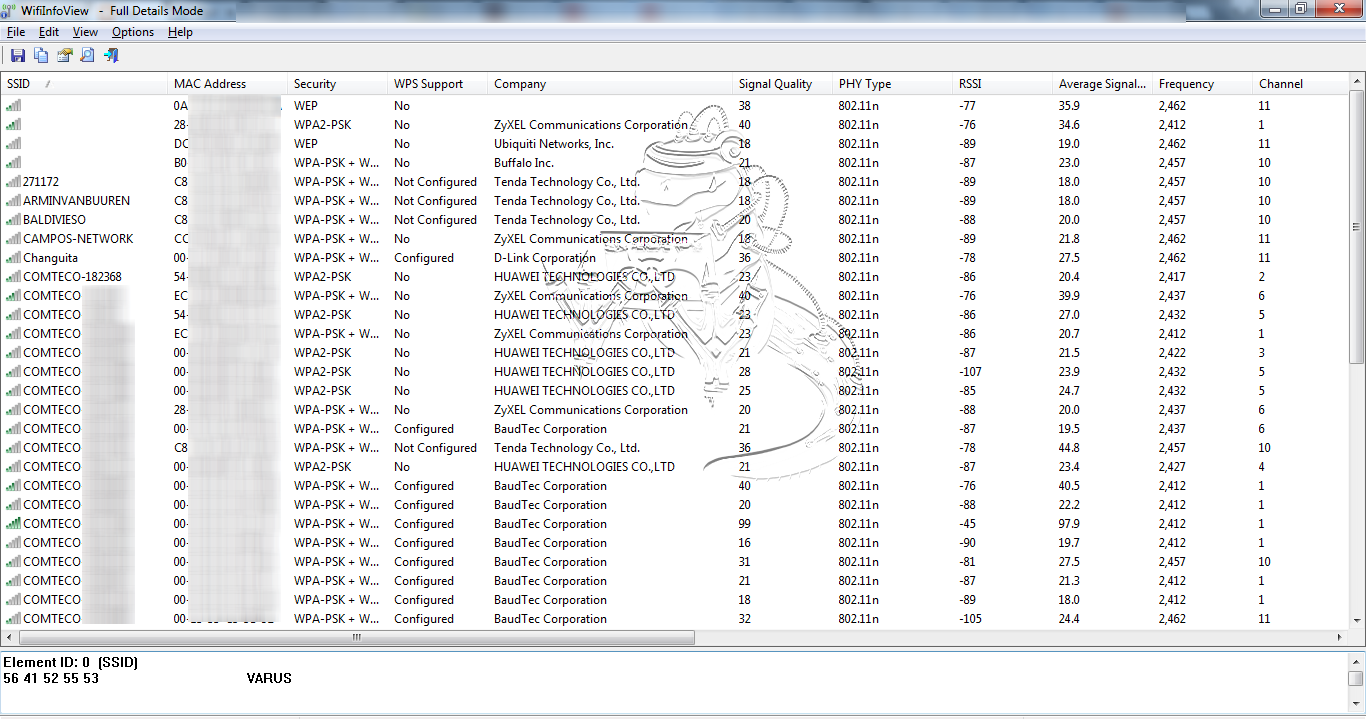Click signal icon beside CAMPOS-NETWORK
Viewport: 1366px width, 719px height.
click(x=13, y=239)
